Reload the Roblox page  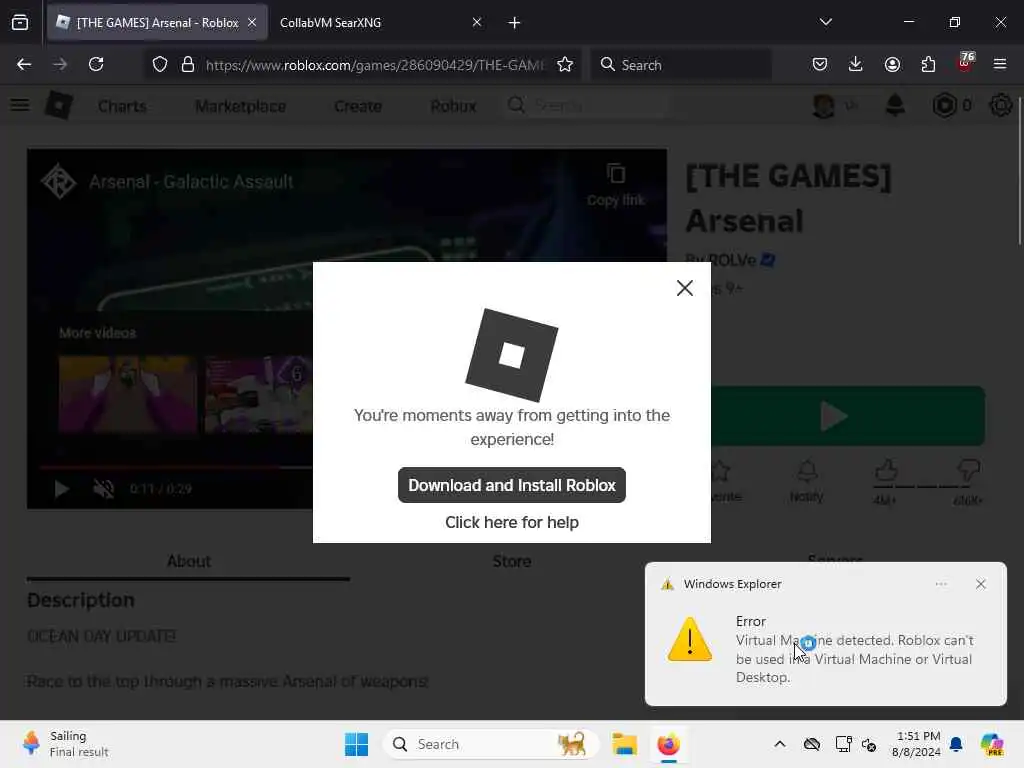pos(96,64)
